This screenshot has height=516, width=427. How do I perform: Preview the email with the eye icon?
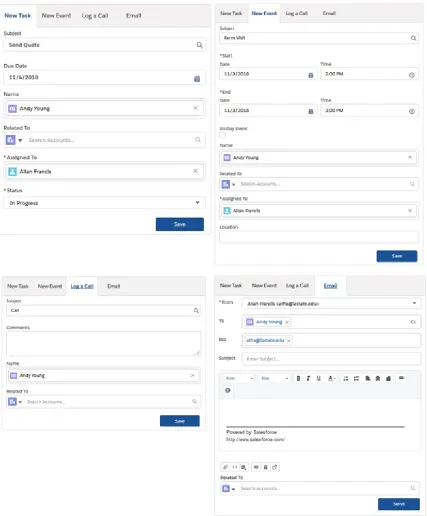click(x=256, y=467)
